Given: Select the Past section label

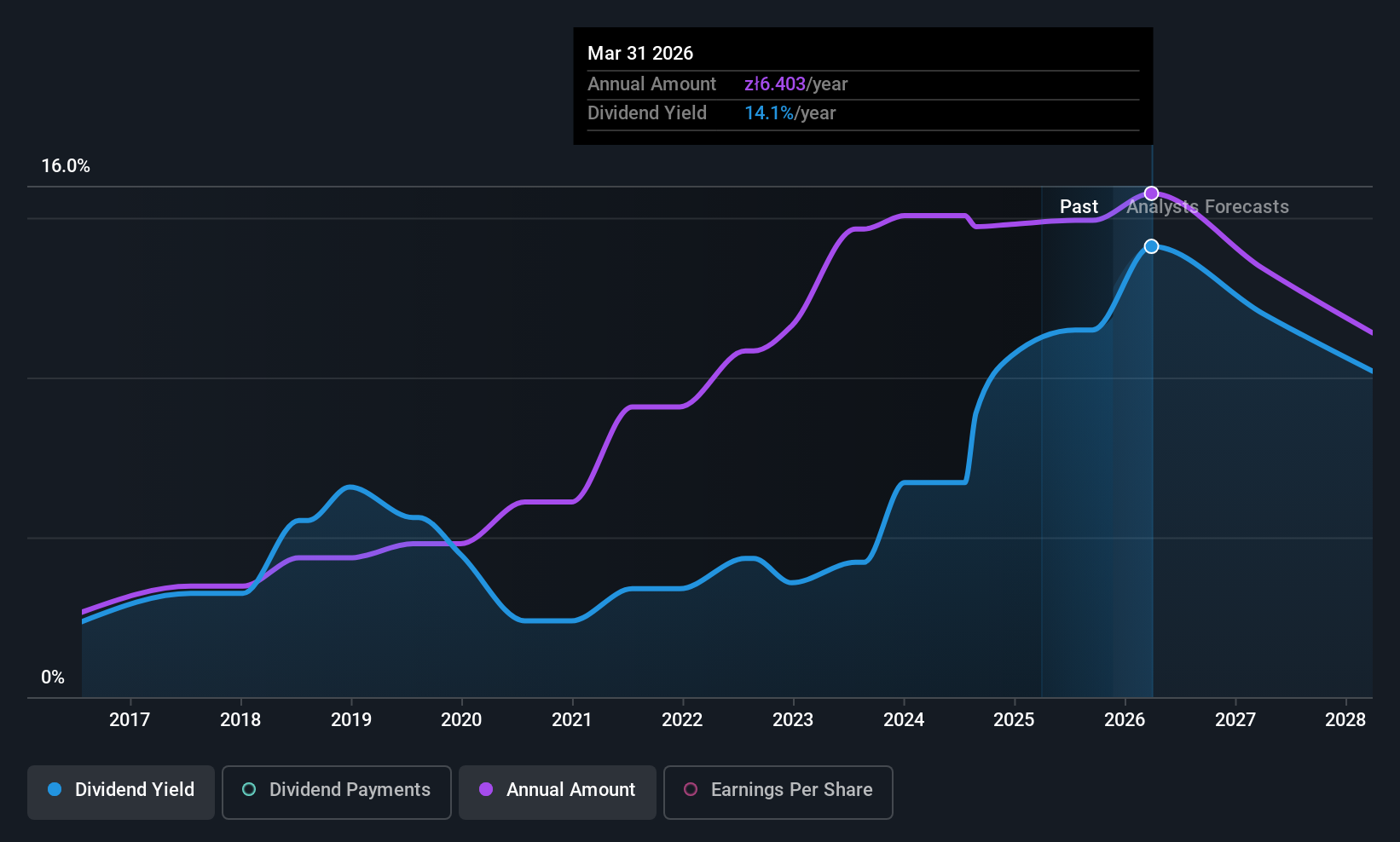Looking at the screenshot, I should 1079,206.
